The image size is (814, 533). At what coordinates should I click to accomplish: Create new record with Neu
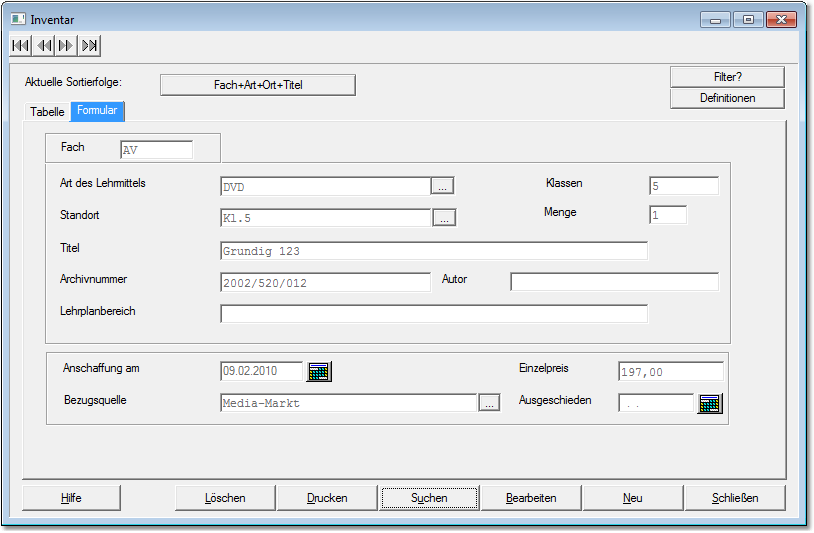pyautogui.click(x=633, y=498)
